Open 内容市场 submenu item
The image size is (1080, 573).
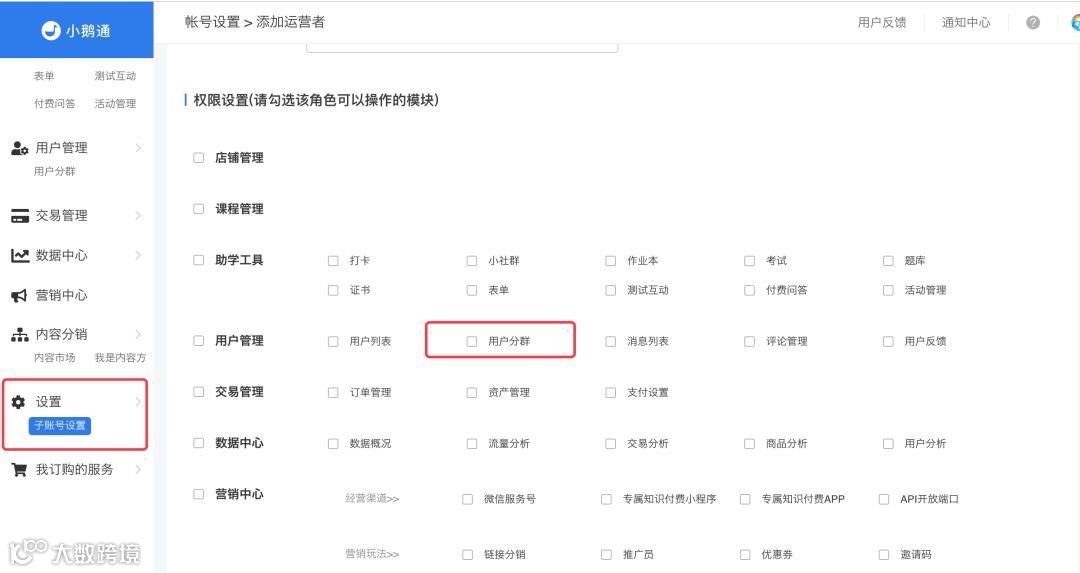(x=54, y=358)
